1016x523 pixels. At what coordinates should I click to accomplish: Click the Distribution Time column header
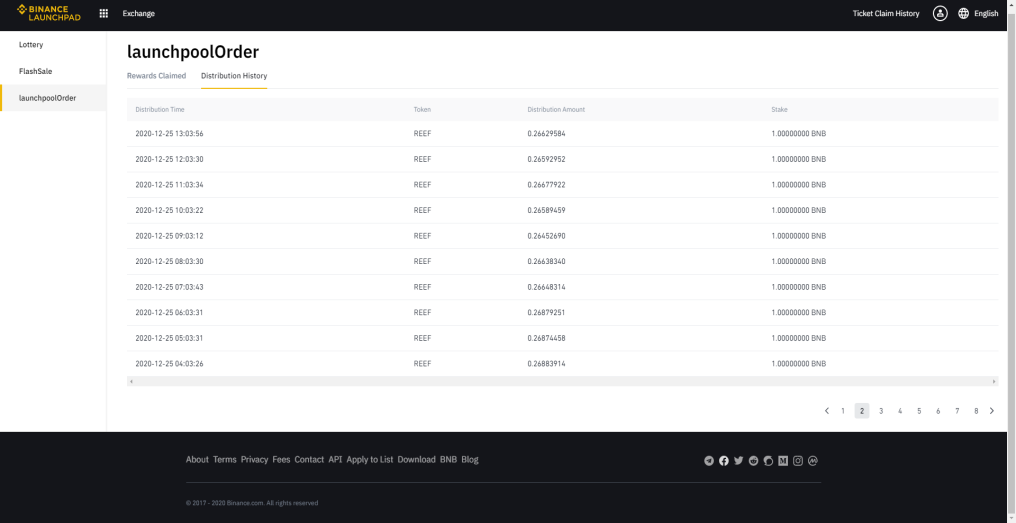click(160, 110)
